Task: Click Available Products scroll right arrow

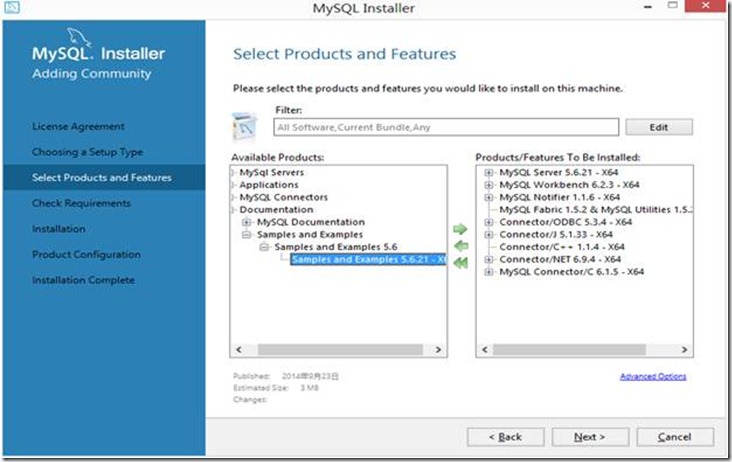Action: point(438,350)
